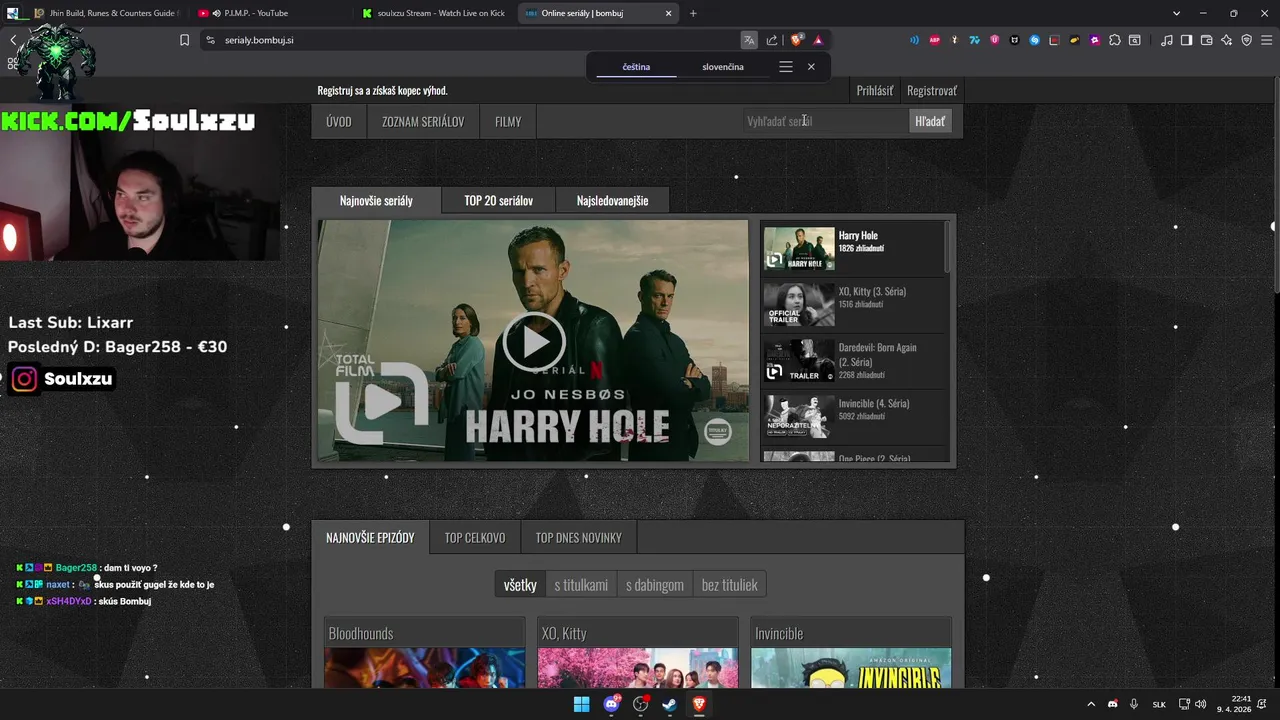Select Harry Hole in the trailer list
This screenshot has height=720, width=1280.
tap(853, 248)
